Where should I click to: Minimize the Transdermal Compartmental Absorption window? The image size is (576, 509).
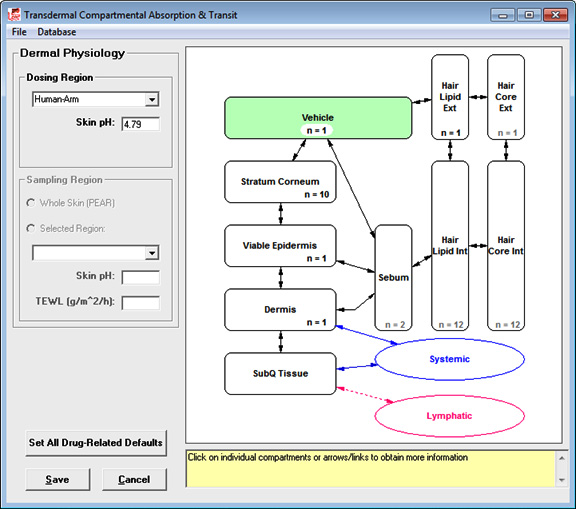(502, 15)
